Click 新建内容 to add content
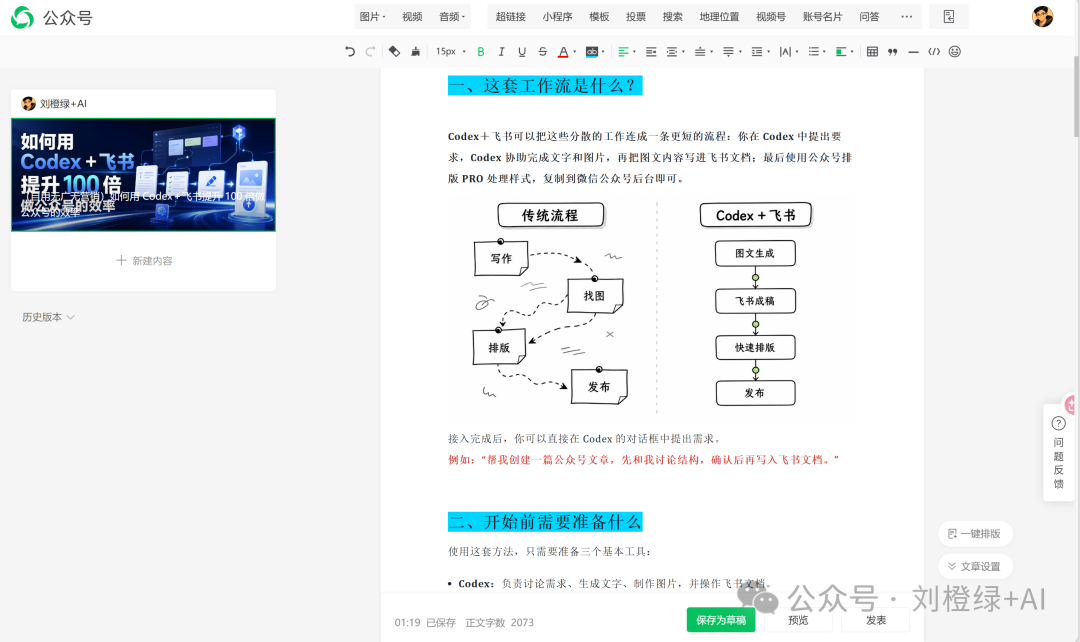Viewport: 1080px width, 642px height. 144,260
